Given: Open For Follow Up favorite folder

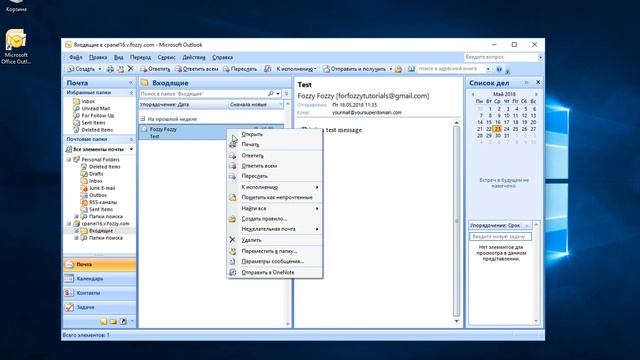Looking at the screenshot, I should [98, 116].
